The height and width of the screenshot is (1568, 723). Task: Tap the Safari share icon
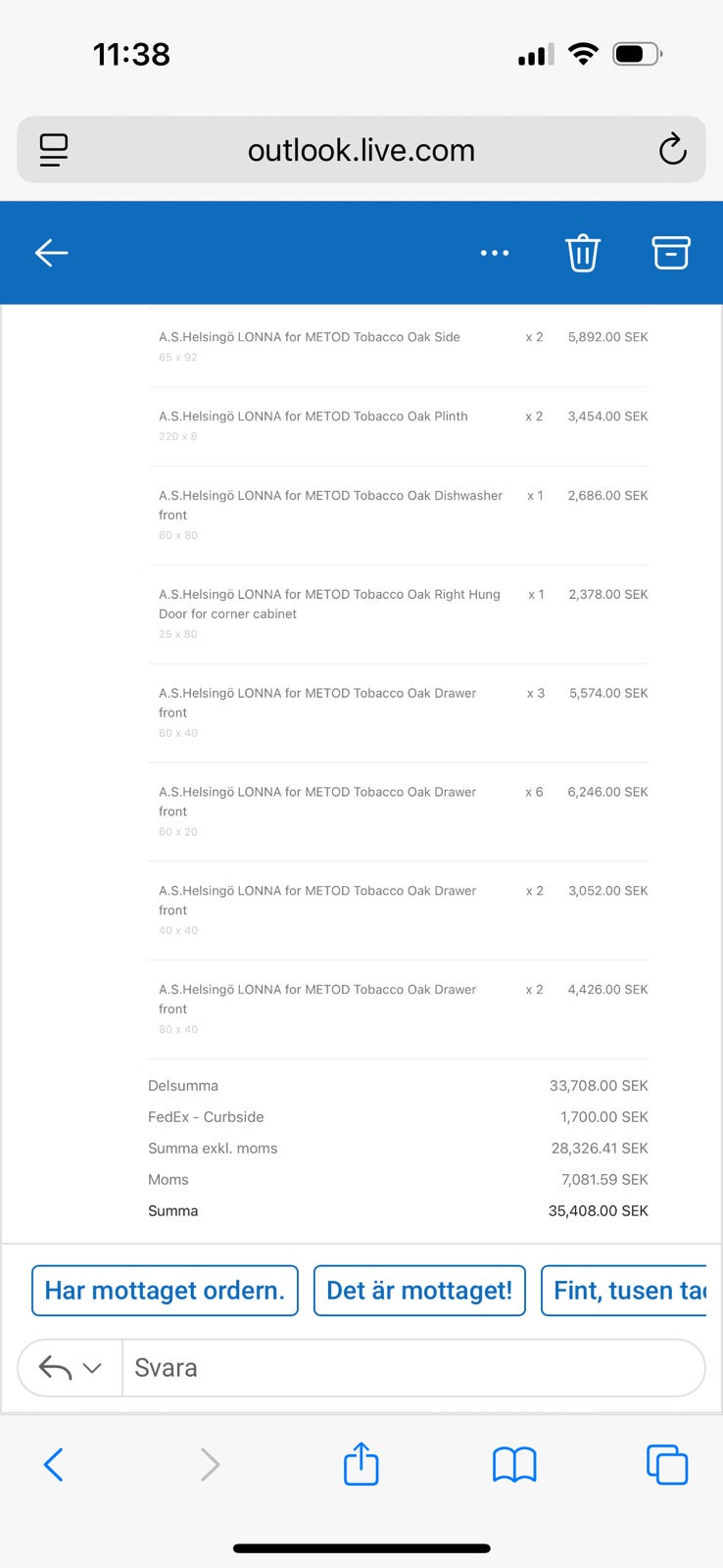coord(361,1463)
